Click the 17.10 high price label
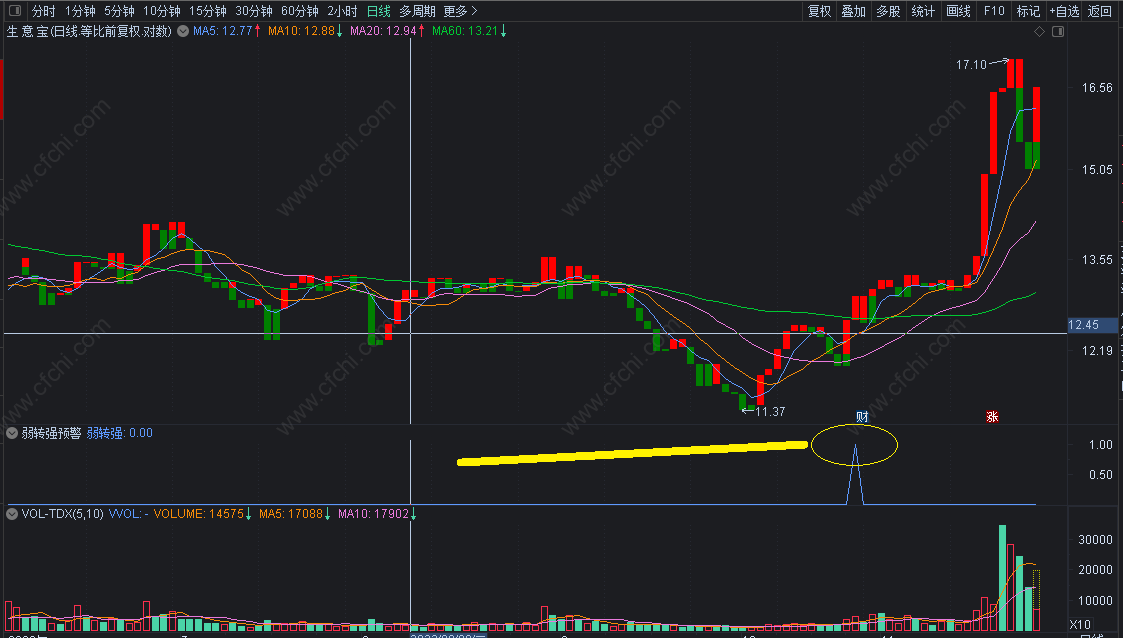The image size is (1123, 638). tap(971, 64)
